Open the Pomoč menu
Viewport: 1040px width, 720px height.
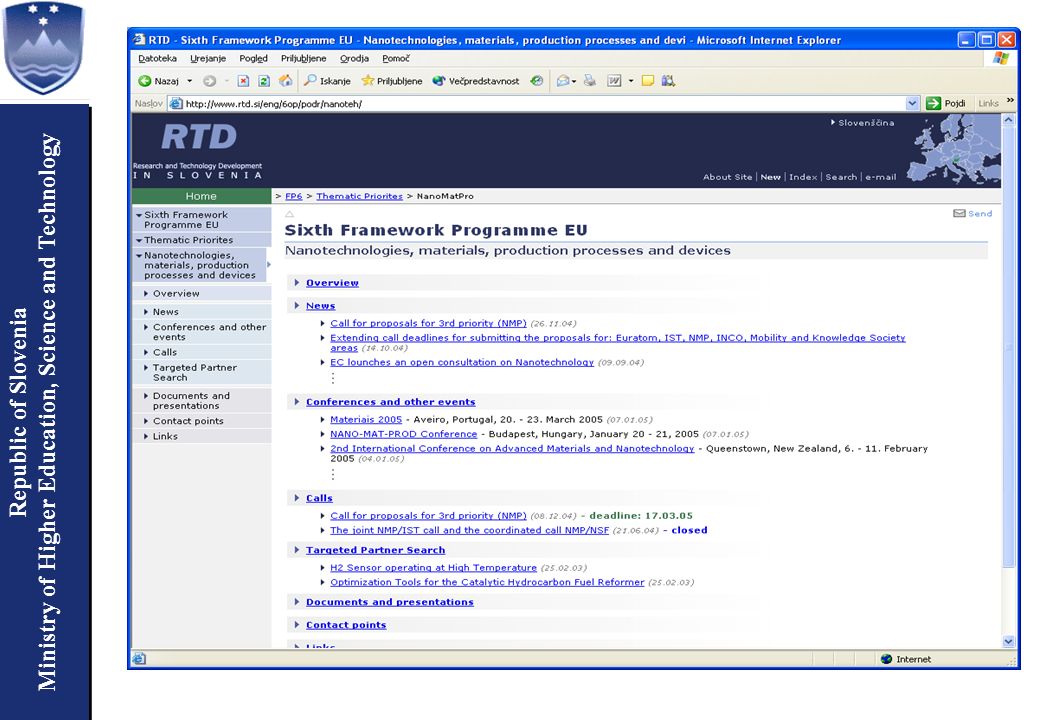pyautogui.click(x=395, y=58)
